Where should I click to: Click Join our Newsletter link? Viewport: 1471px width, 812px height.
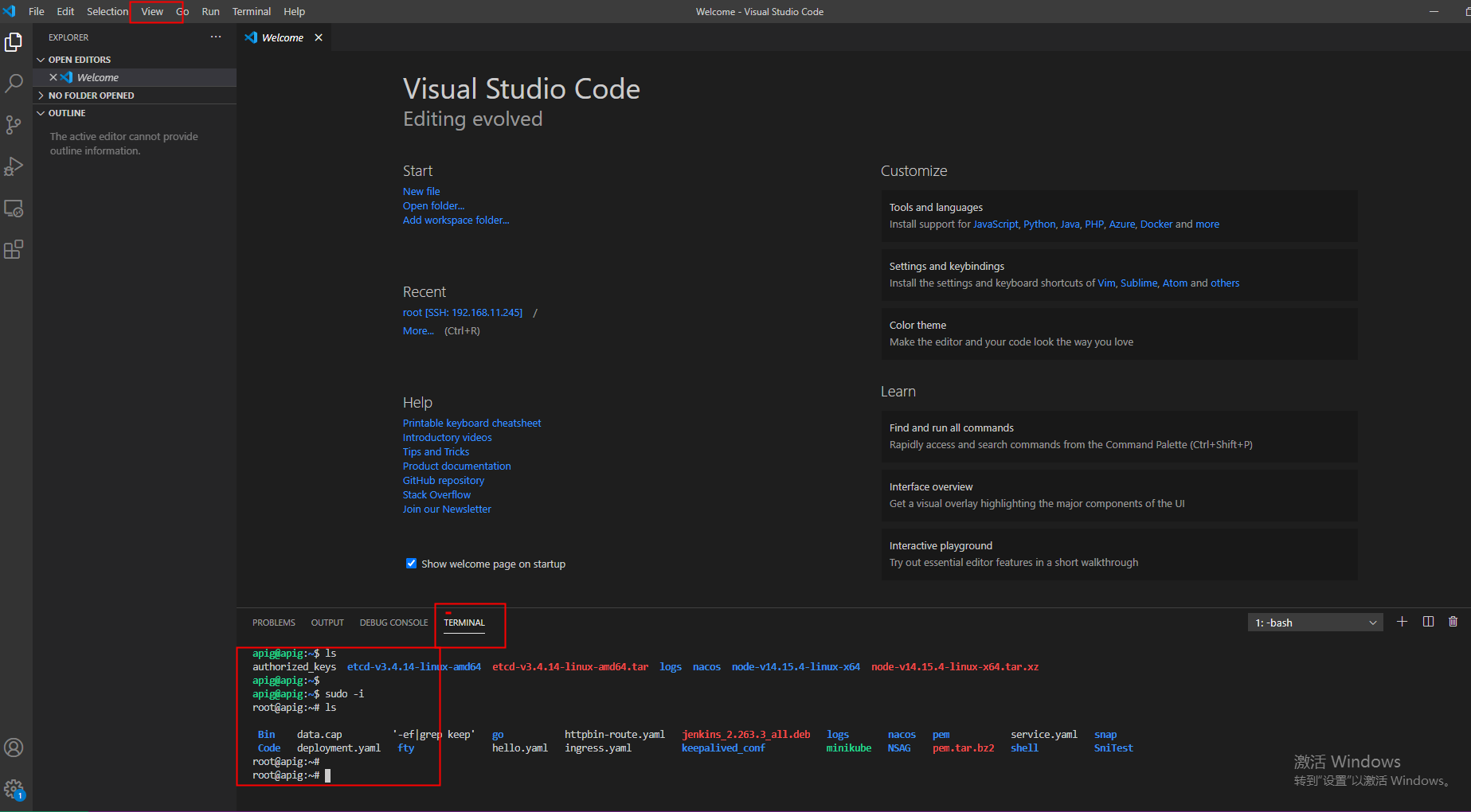tap(447, 509)
